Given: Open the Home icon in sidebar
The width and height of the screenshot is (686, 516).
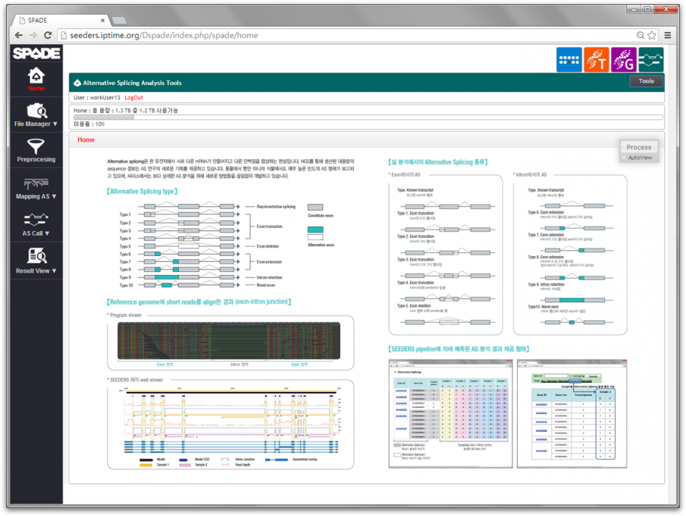Looking at the screenshot, I should coord(36,78).
